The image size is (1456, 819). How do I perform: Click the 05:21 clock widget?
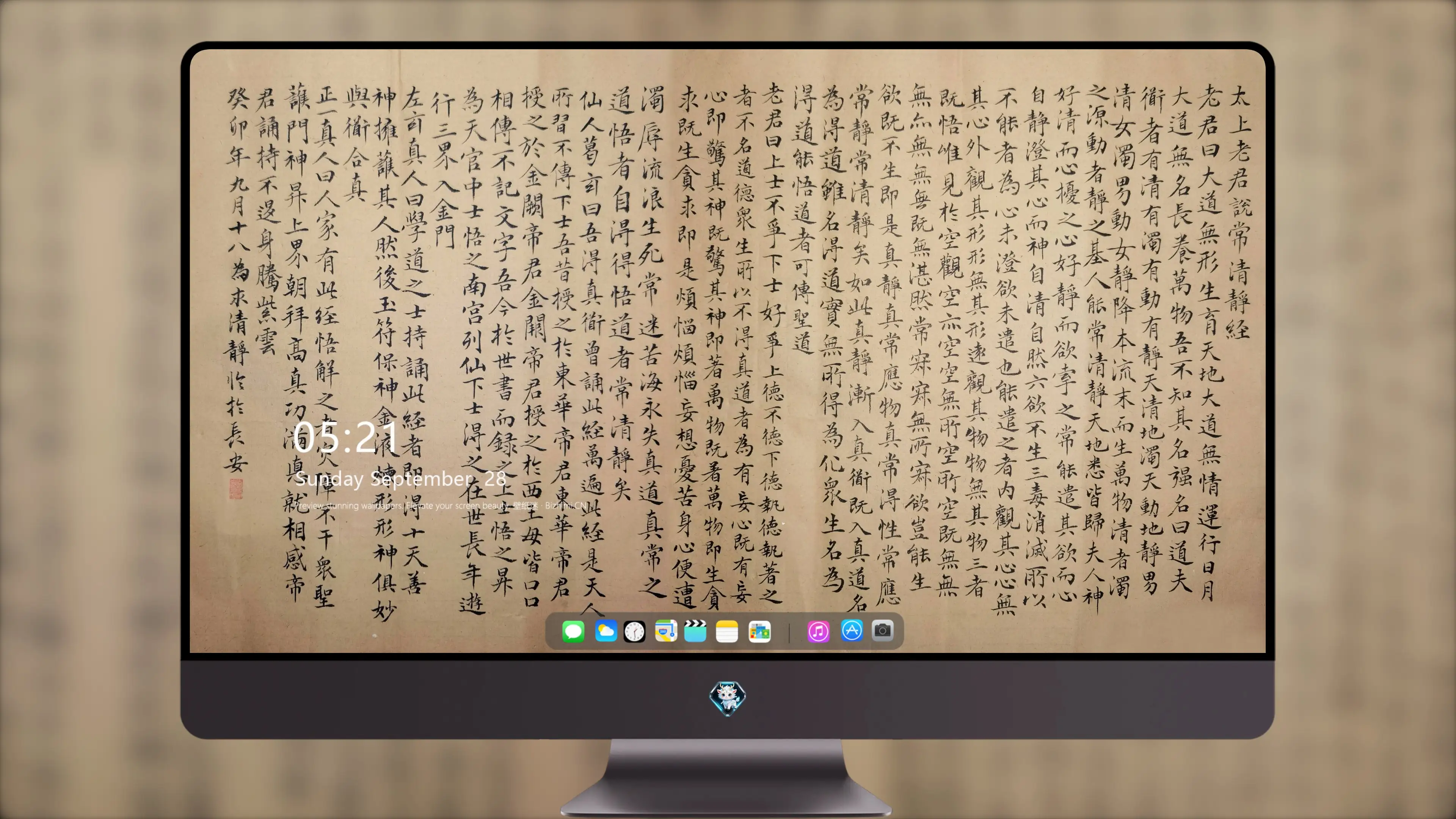(x=345, y=437)
